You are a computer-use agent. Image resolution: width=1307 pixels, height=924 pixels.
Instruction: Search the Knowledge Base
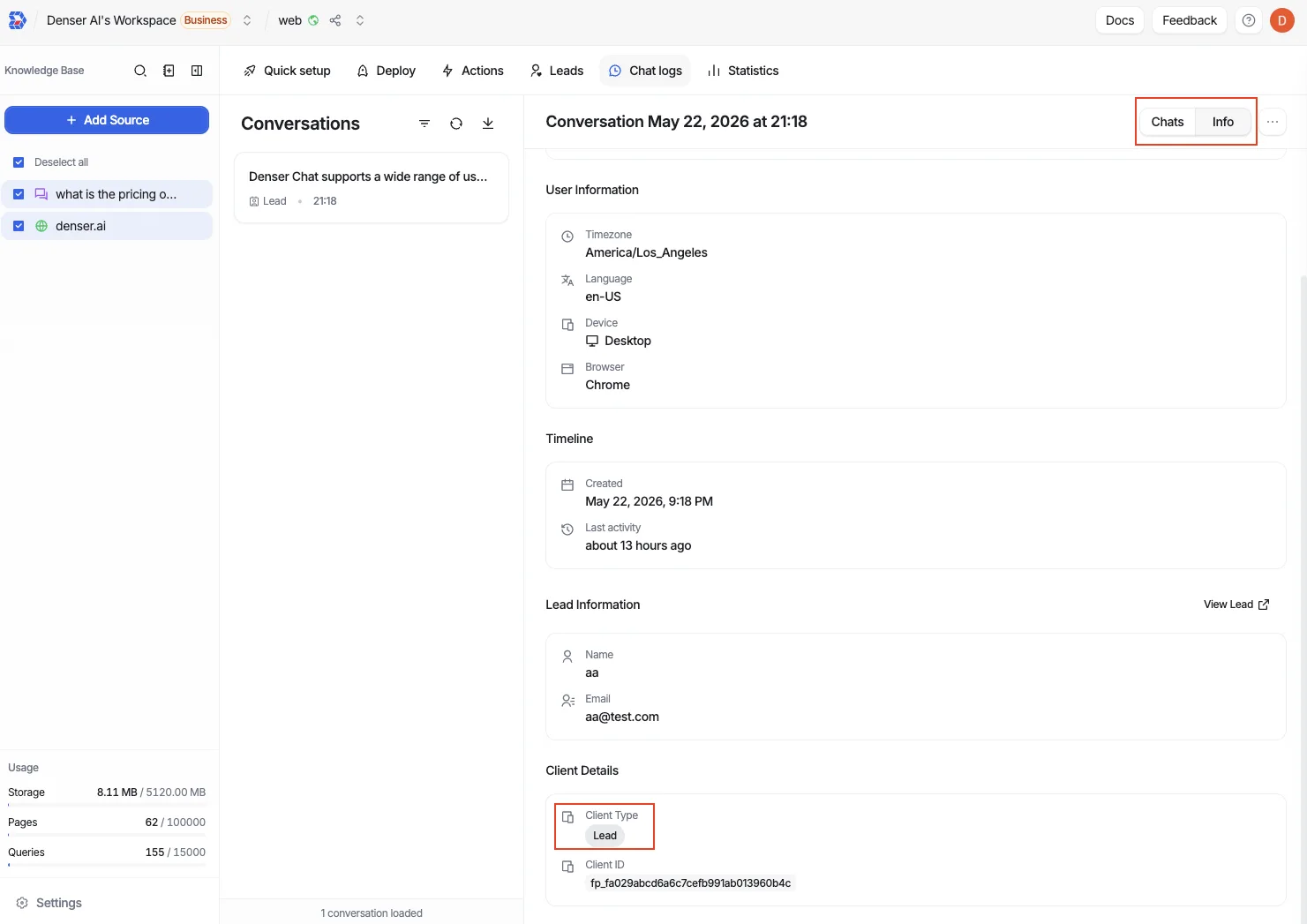tap(140, 71)
